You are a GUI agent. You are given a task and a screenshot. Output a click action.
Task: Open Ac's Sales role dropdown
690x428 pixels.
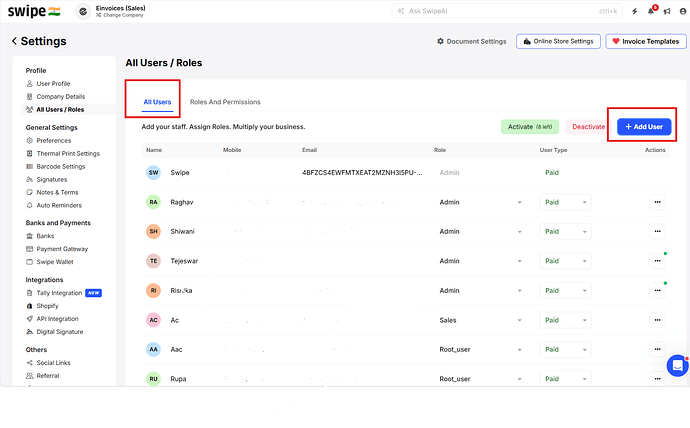(x=481, y=320)
